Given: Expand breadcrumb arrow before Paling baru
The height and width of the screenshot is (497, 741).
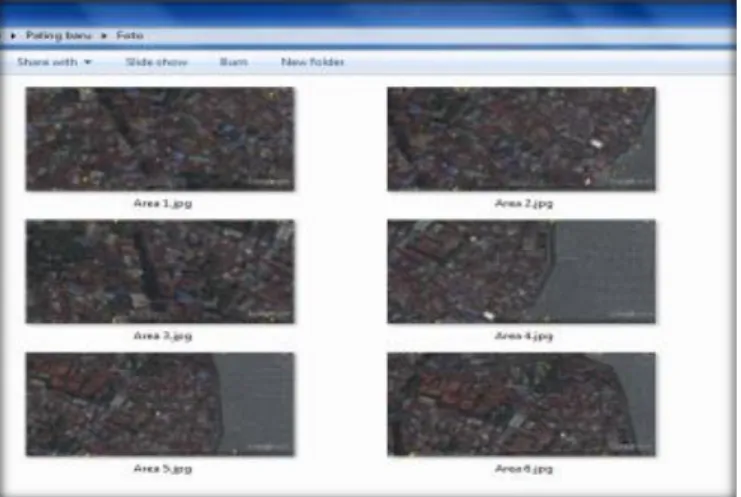Looking at the screenshot, I should pyautogui.click(x=13, y=35).
